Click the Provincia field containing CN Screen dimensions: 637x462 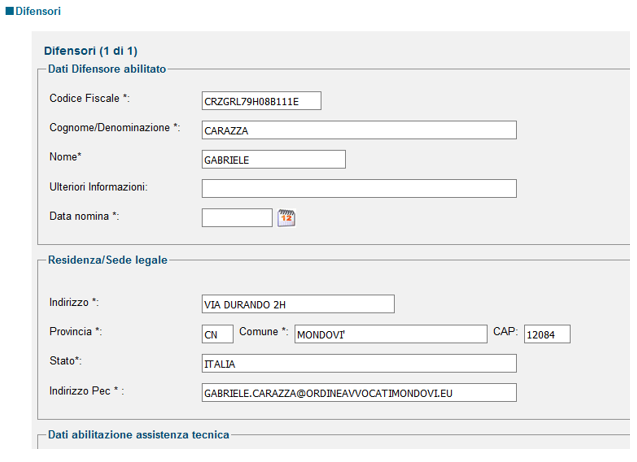218,334
